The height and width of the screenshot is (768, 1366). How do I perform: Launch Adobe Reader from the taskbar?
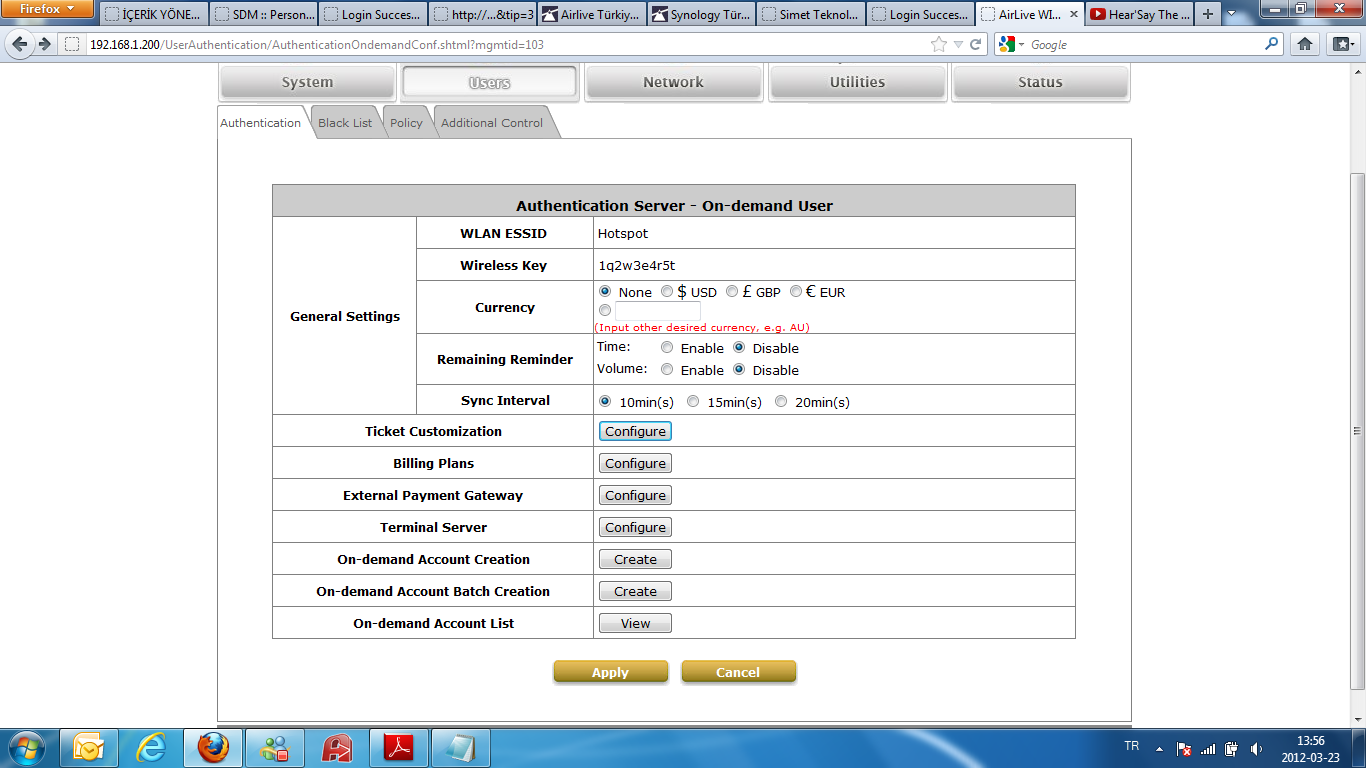pos(398,747)
